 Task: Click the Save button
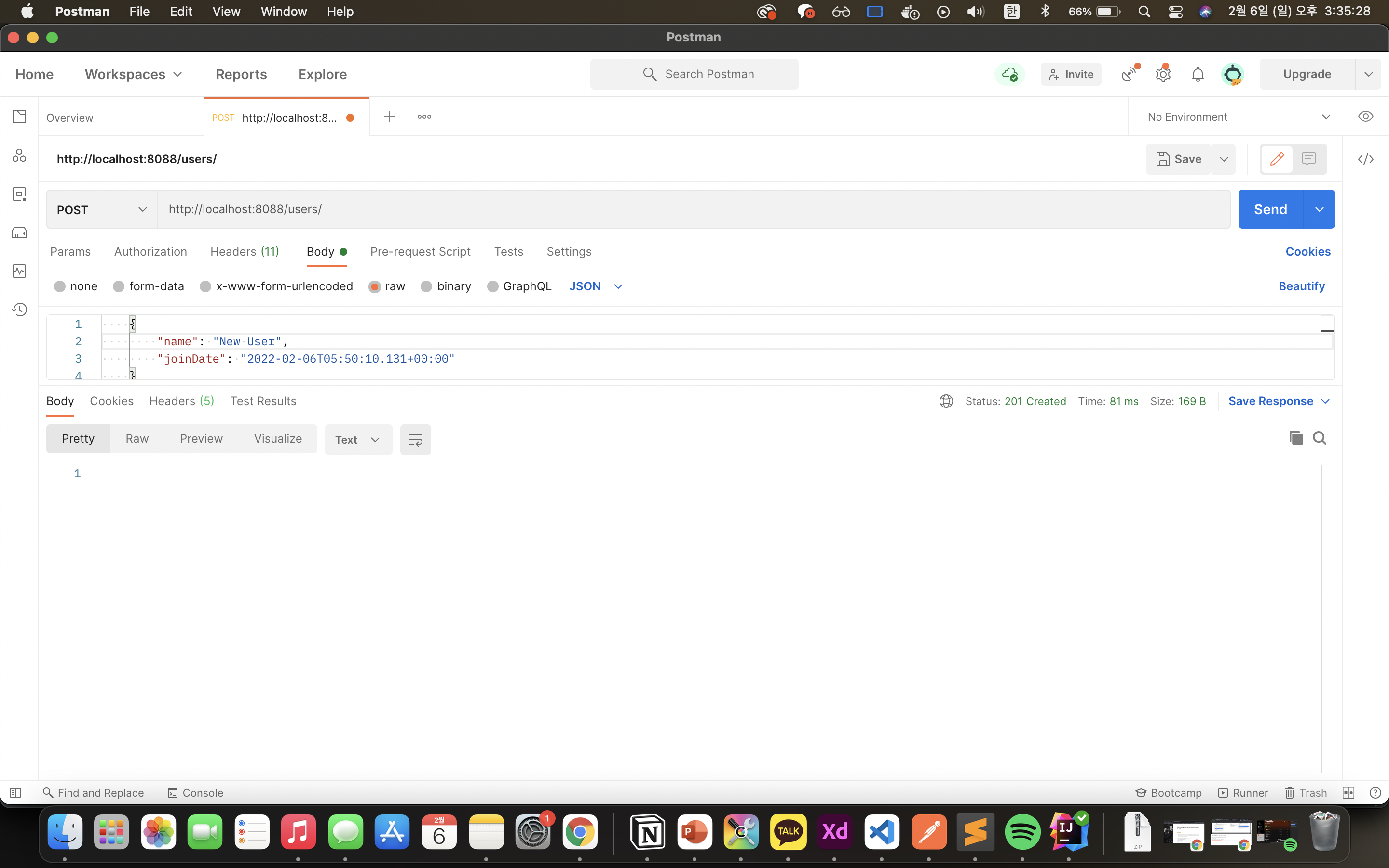1178,159
